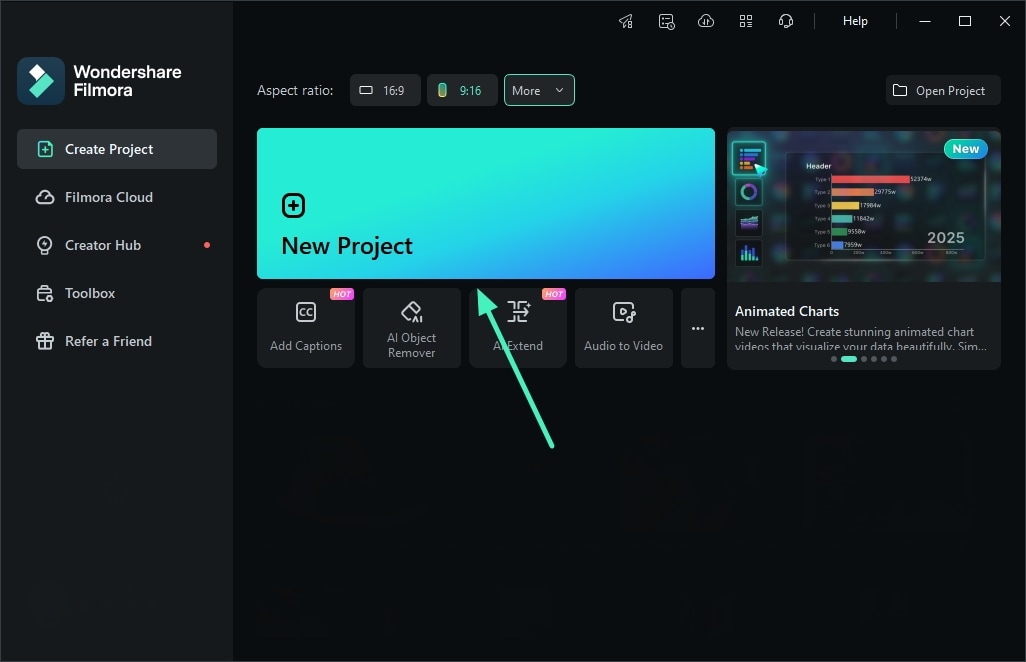The image size is (1026, 662).
Task: Click the render queue list icon
Action: tap(666, 20)
